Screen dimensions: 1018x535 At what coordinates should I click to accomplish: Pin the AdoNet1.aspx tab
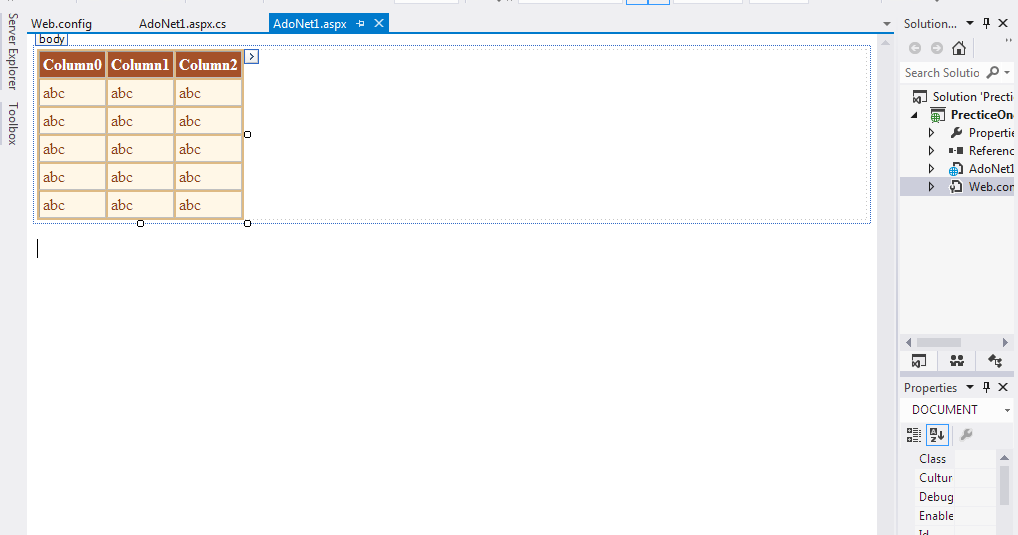pos(360,23)
